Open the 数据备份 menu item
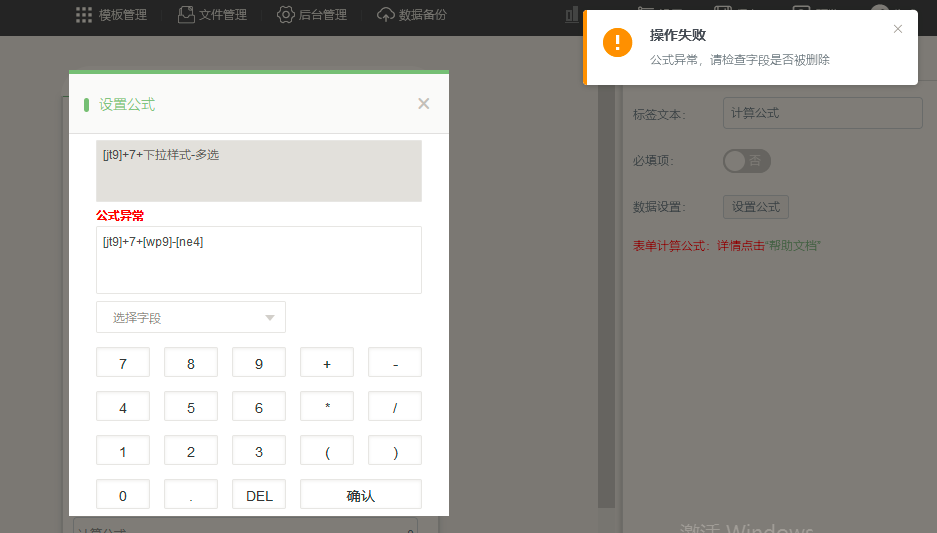 422,15
